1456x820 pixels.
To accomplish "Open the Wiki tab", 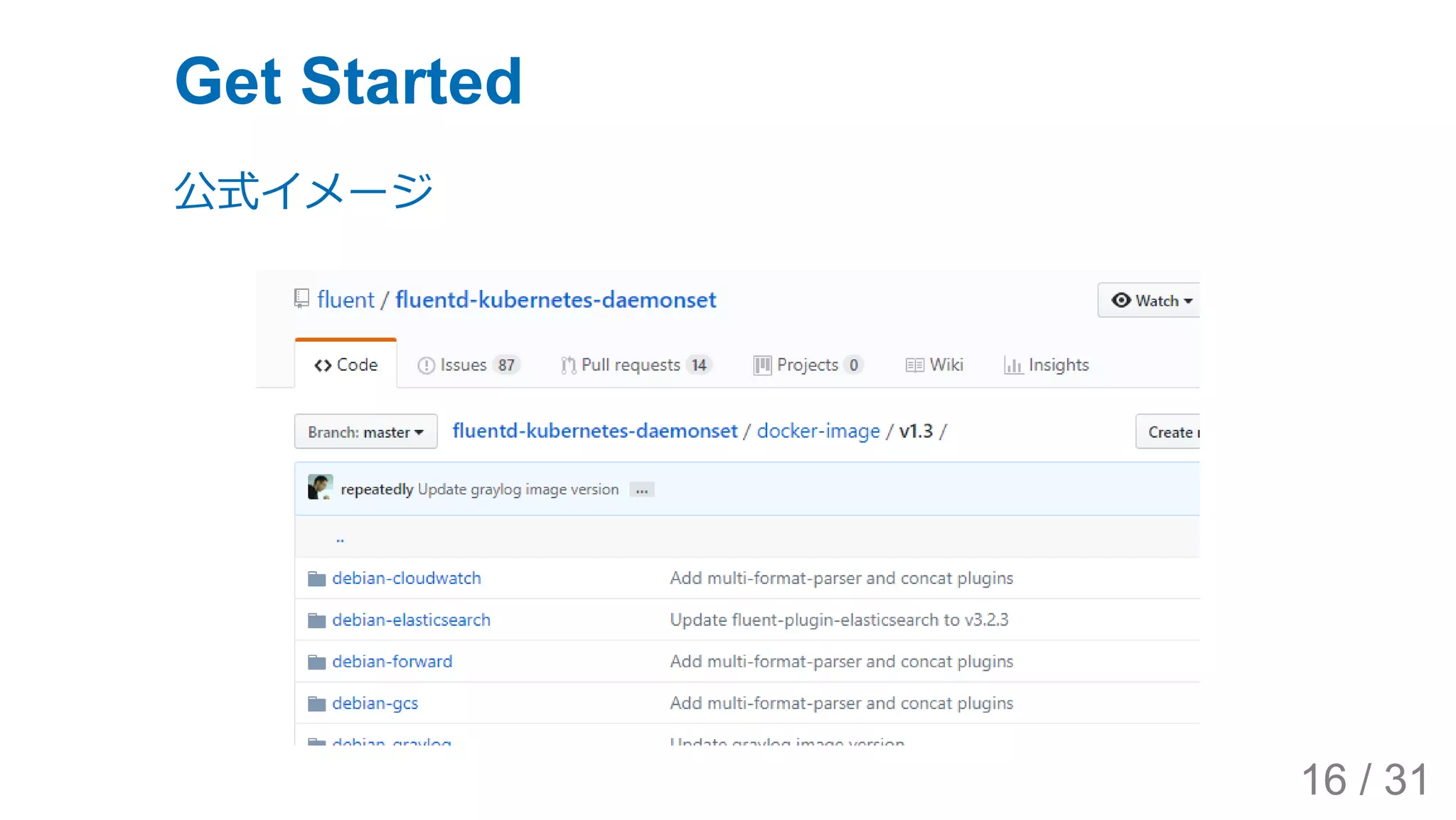I will 934,365.
